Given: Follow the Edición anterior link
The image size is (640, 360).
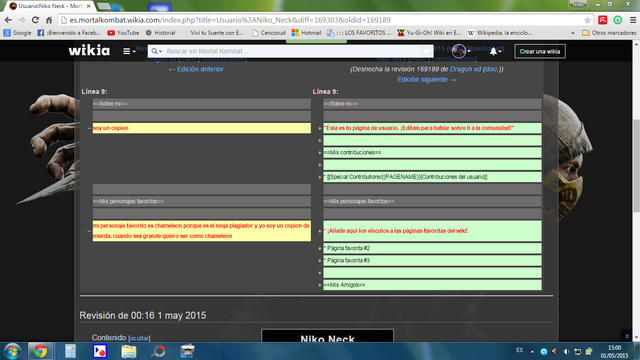Looking at the screenshot, I should pyautogui.click(x=196, y=69).
